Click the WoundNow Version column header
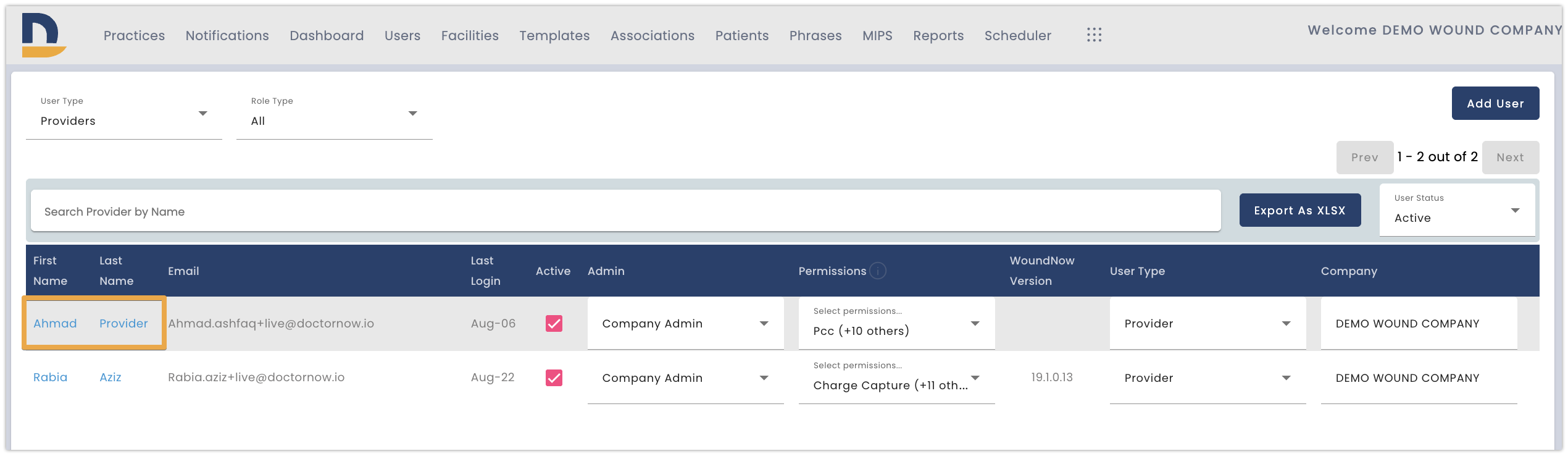Image resolution: width=1568 pixels, height=456 pixels. pos(1042,271)
